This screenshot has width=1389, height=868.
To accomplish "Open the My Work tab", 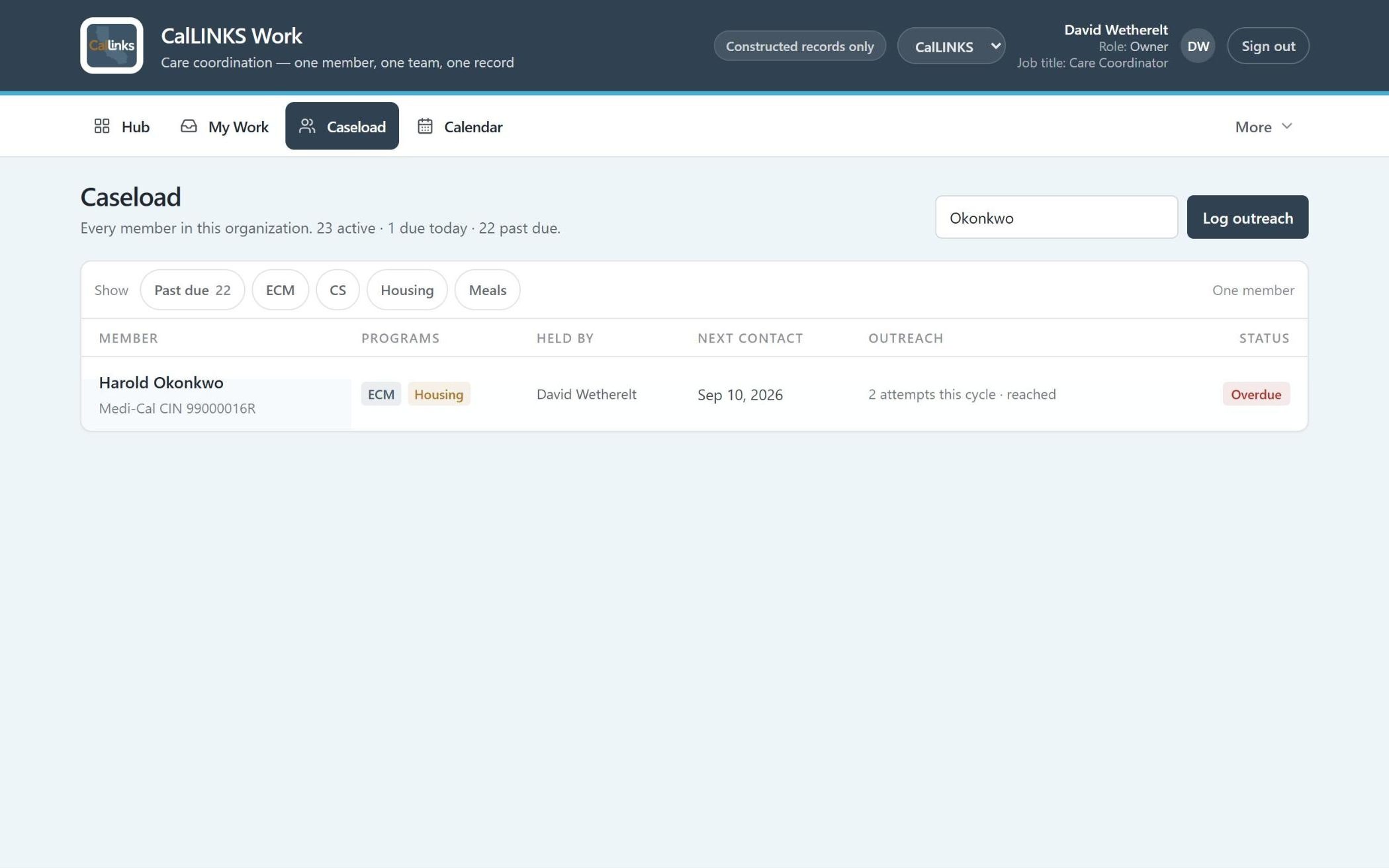I will (224, 126).
